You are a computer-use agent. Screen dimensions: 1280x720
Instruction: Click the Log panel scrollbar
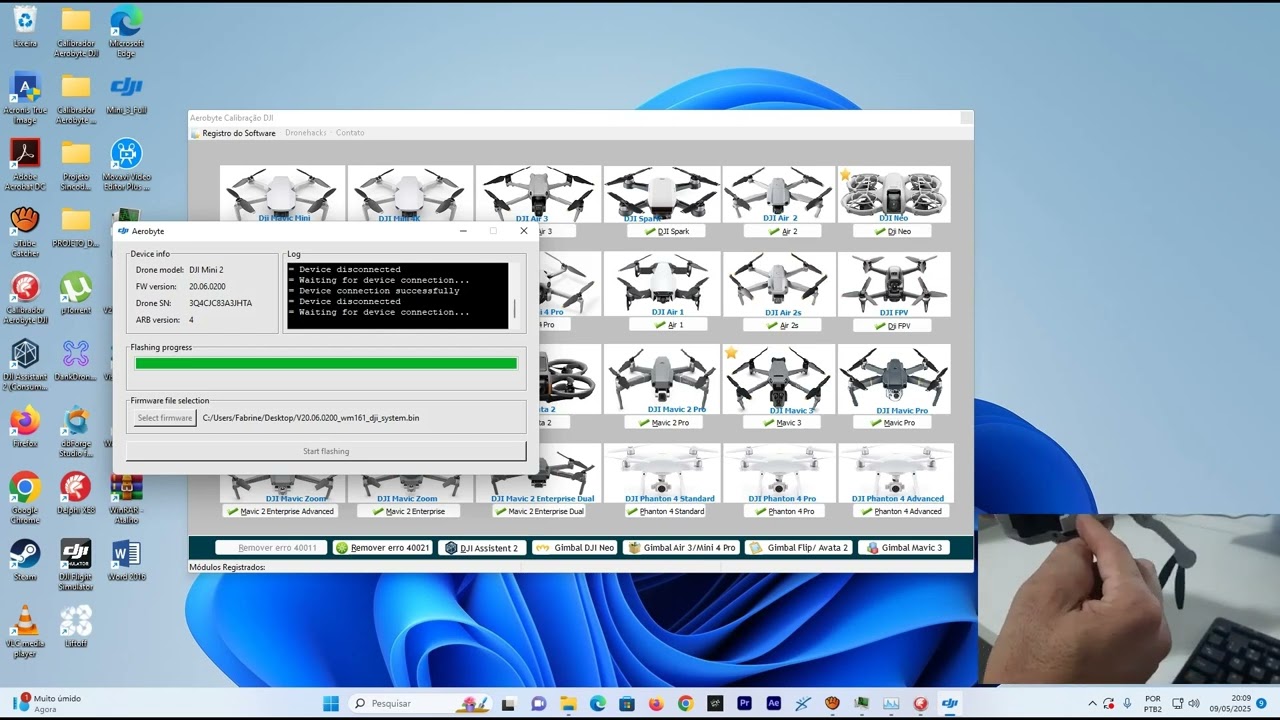click(x=515, y=296)
